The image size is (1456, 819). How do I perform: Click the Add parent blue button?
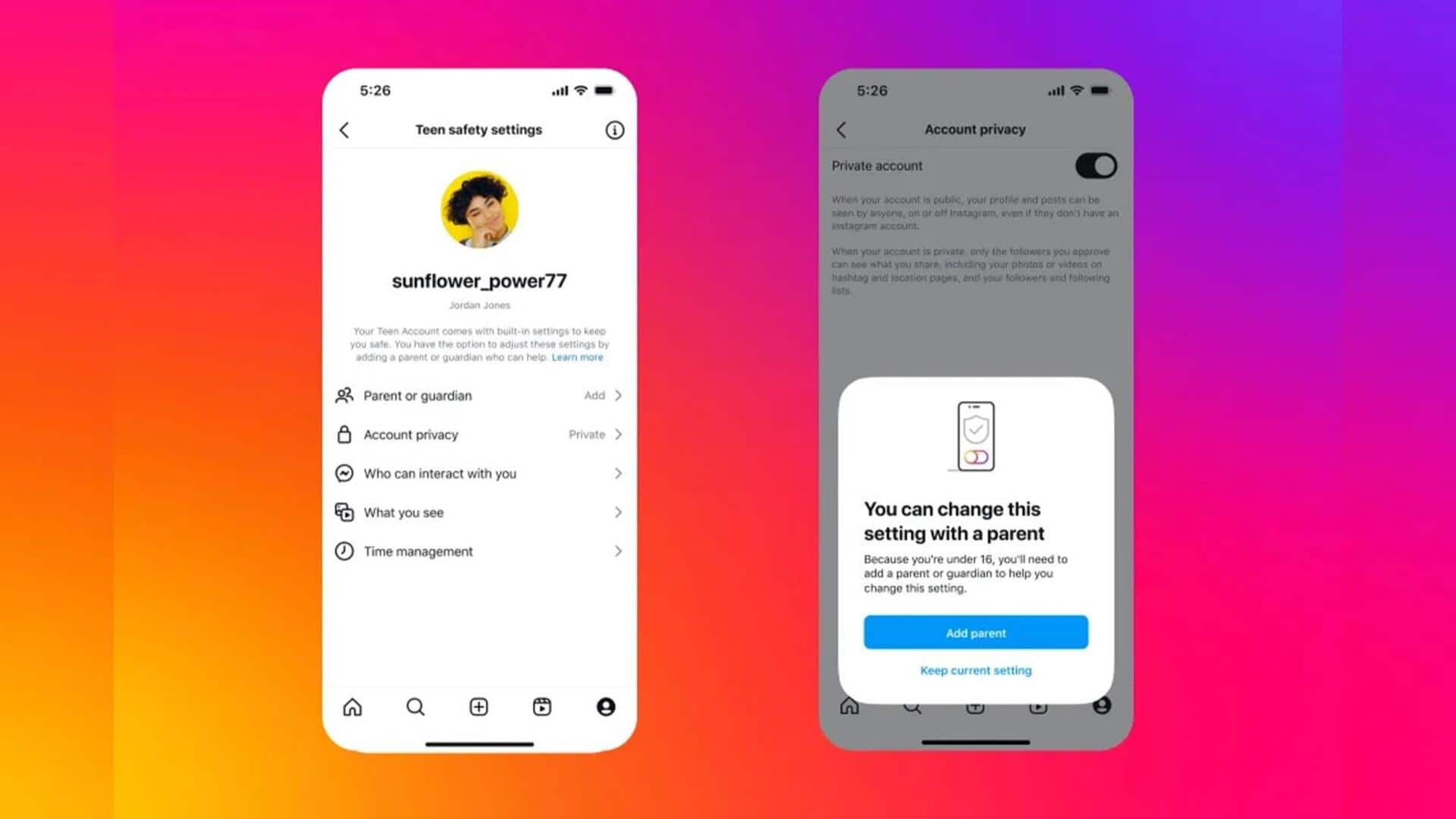[x=975, y=632]
